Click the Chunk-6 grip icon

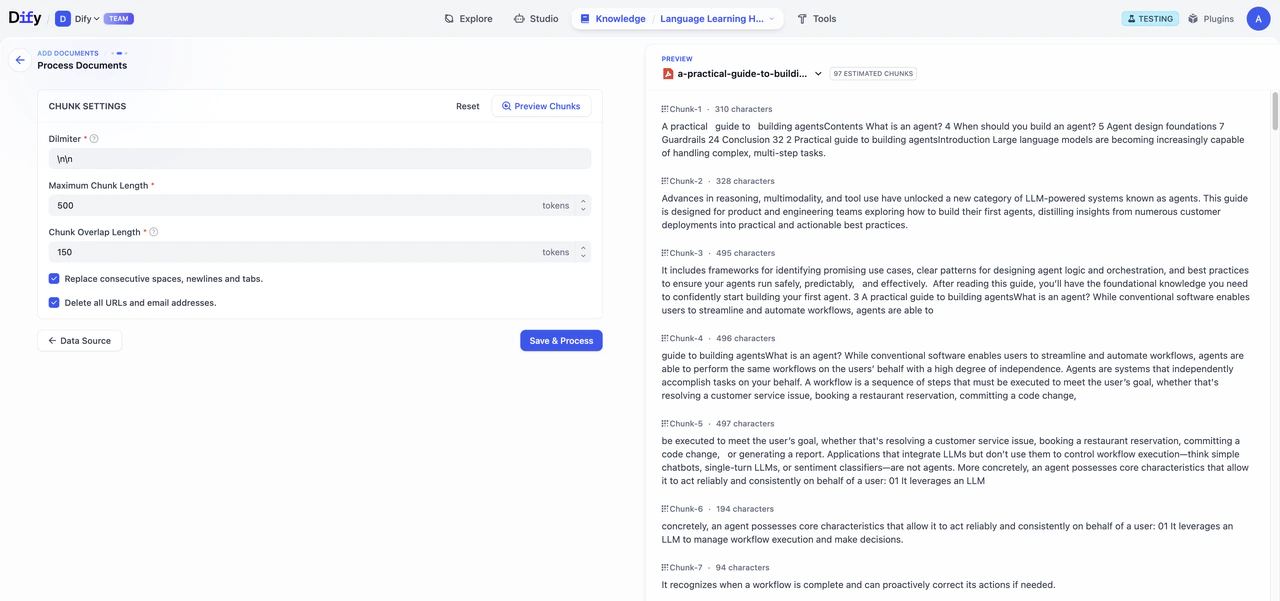(x=665, y=509)
